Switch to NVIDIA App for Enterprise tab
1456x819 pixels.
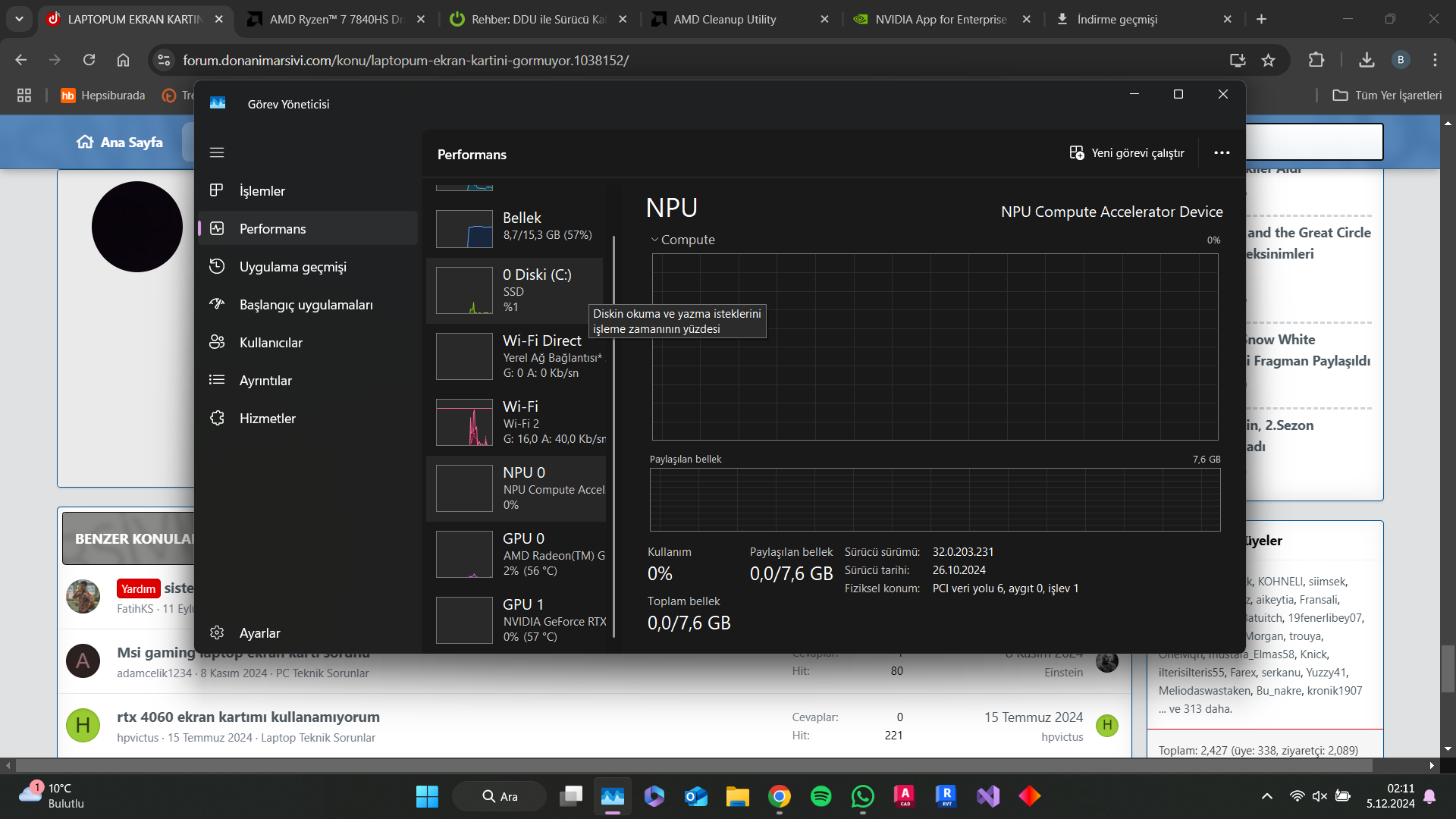(941, 19)
